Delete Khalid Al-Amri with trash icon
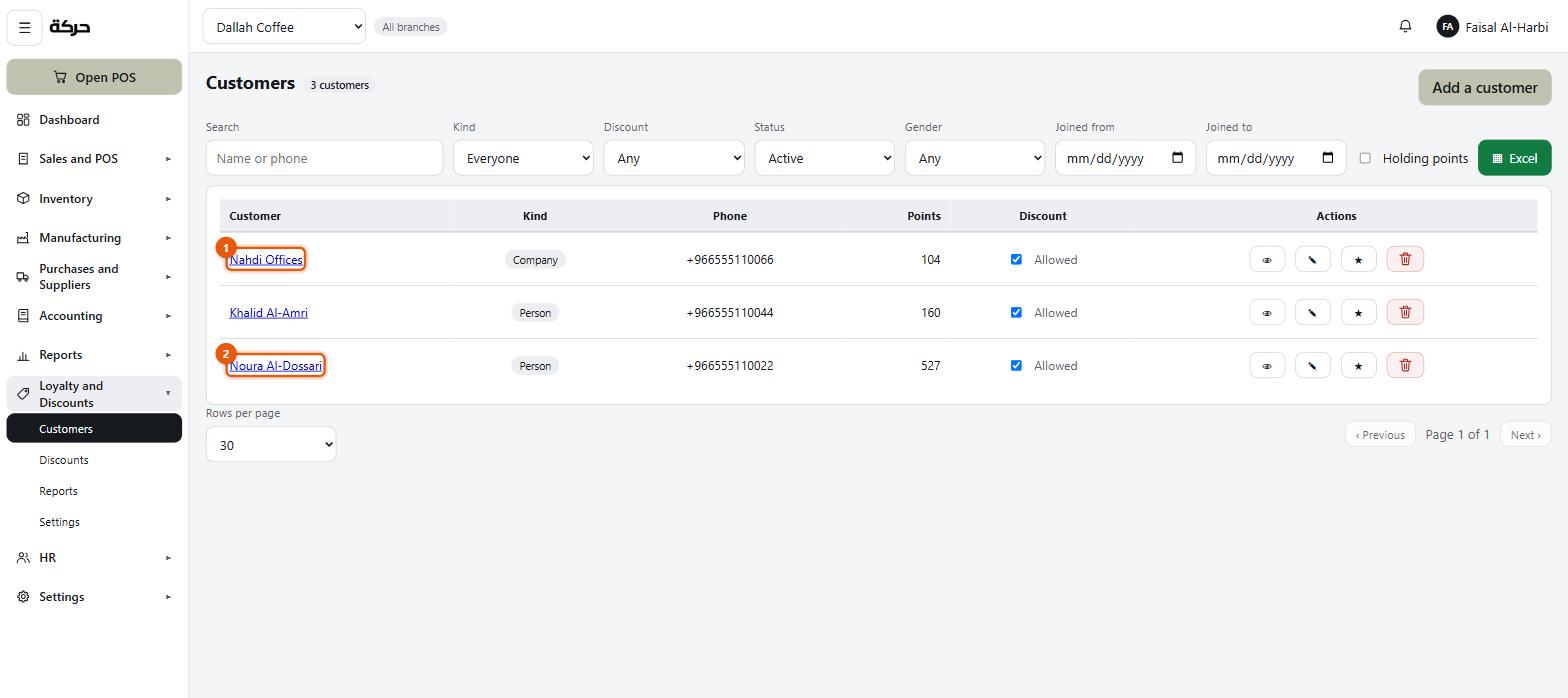Viewport: 1568px width, 698px height. click(x=1405, y=312)
